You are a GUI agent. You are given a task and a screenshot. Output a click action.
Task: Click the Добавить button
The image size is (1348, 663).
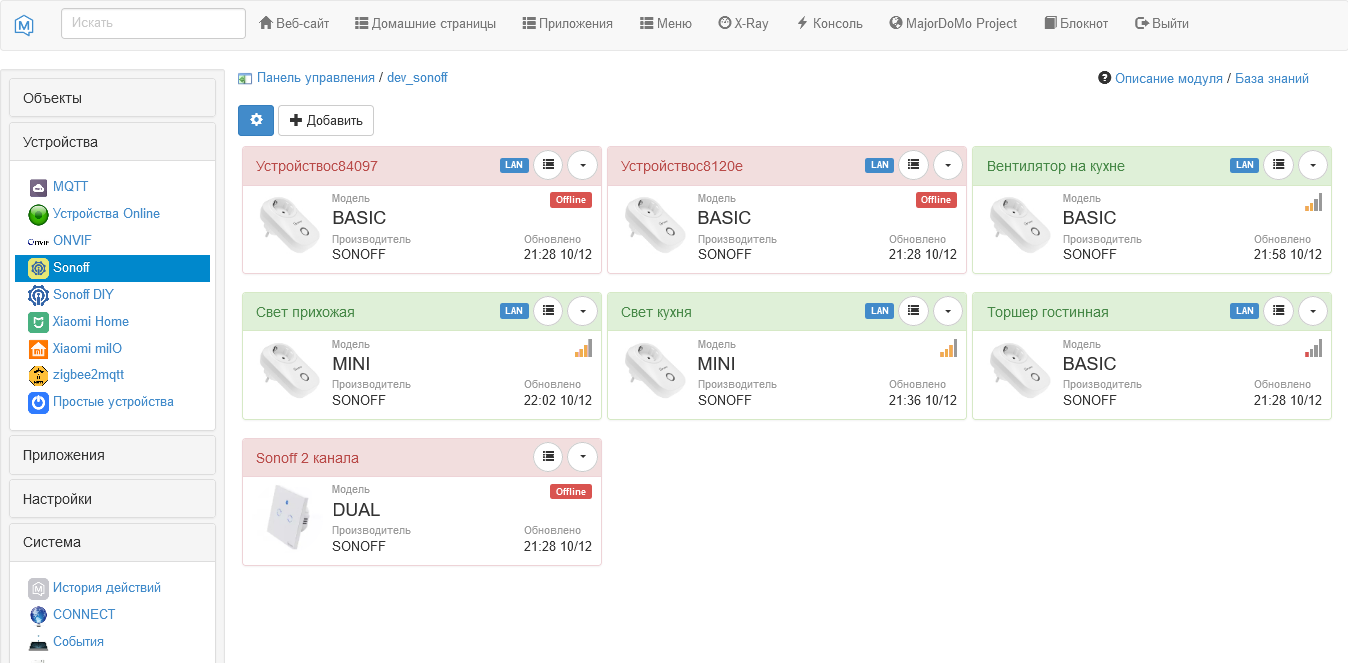click(x=326, y=120)
